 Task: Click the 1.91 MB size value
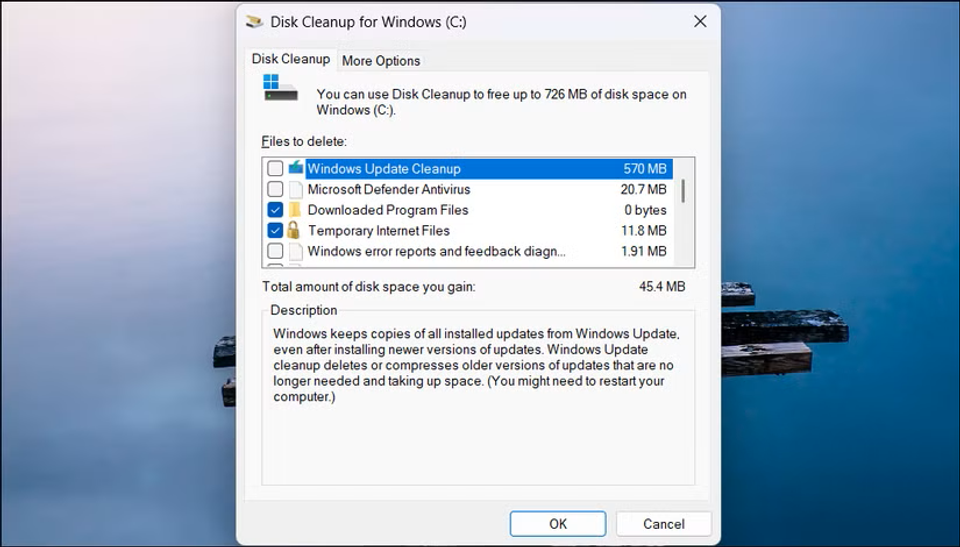click(643, 251)
